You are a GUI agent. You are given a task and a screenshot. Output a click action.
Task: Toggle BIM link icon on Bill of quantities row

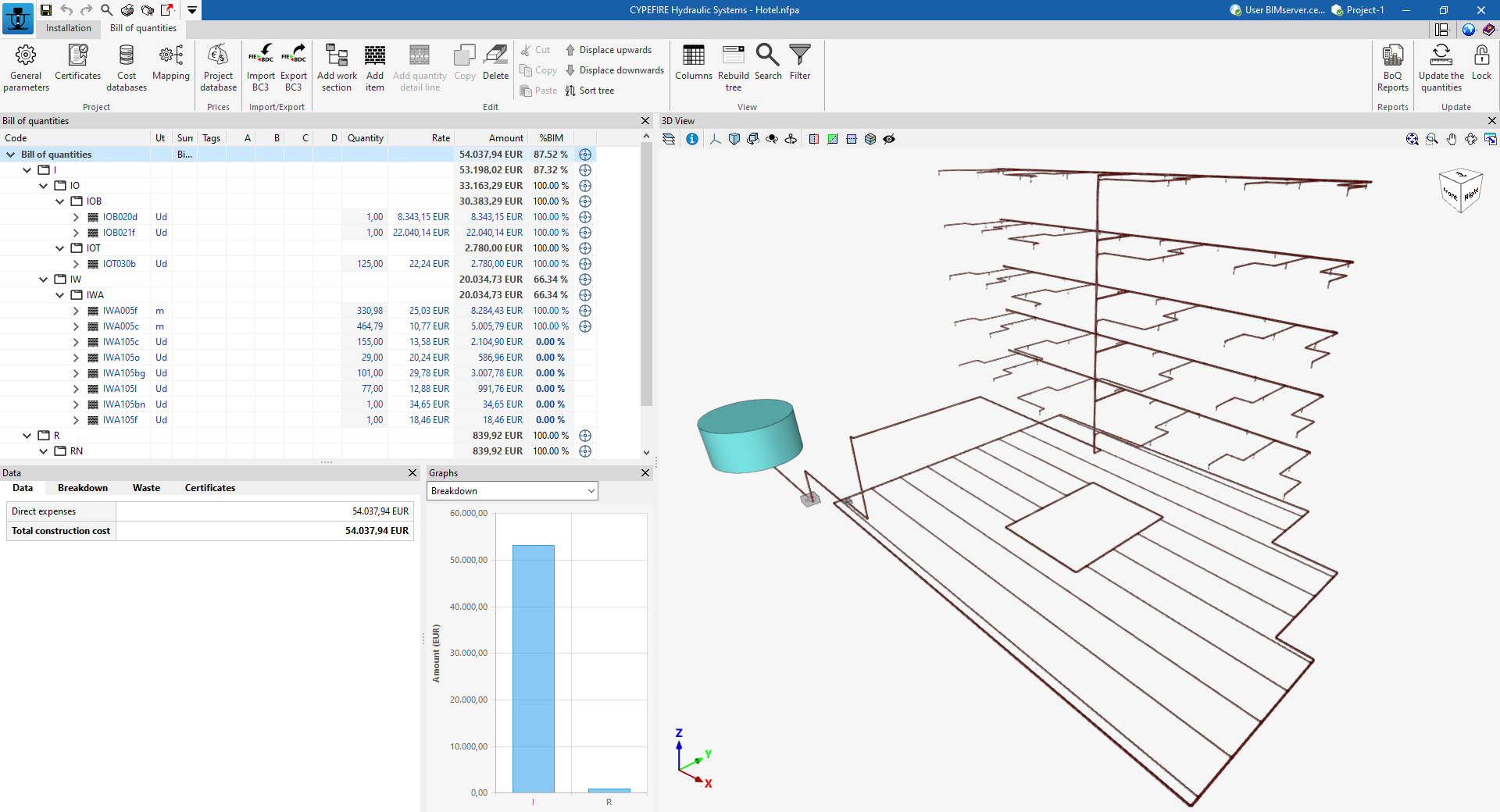(585, 155)
